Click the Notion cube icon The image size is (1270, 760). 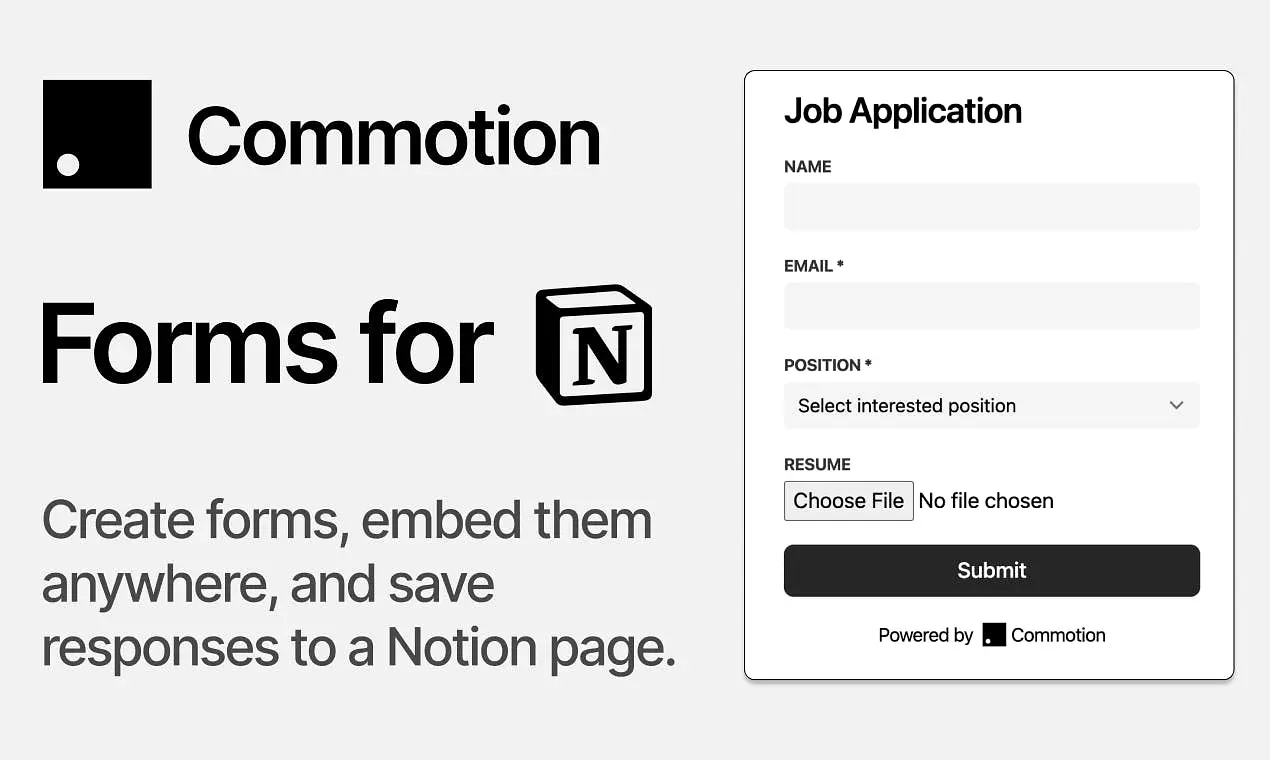tap(594, 345)
